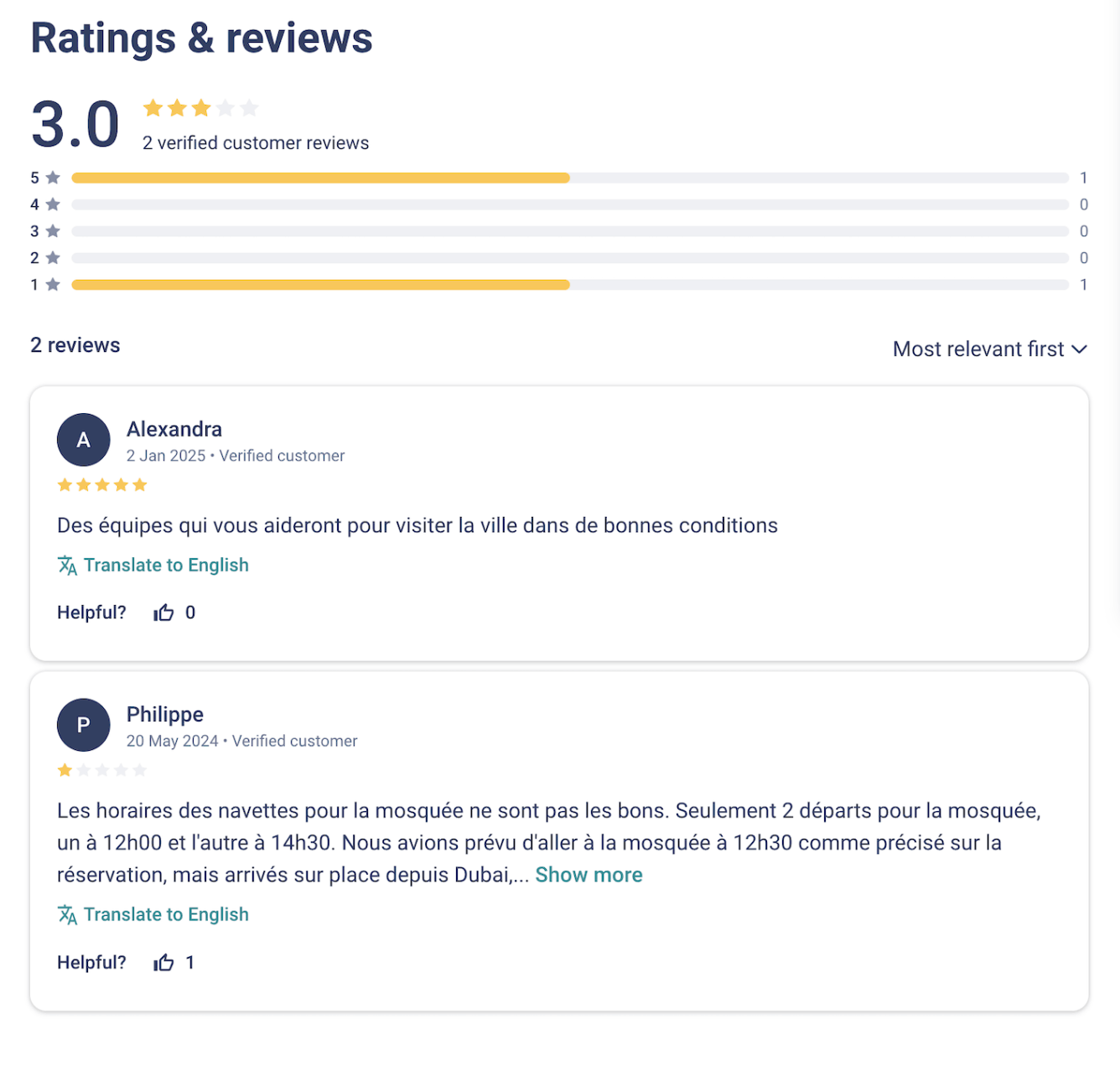Screen dimensions: 1120x1091
Task: Click the chevron beside Most relevant first
Action: tap(1079, 349)
